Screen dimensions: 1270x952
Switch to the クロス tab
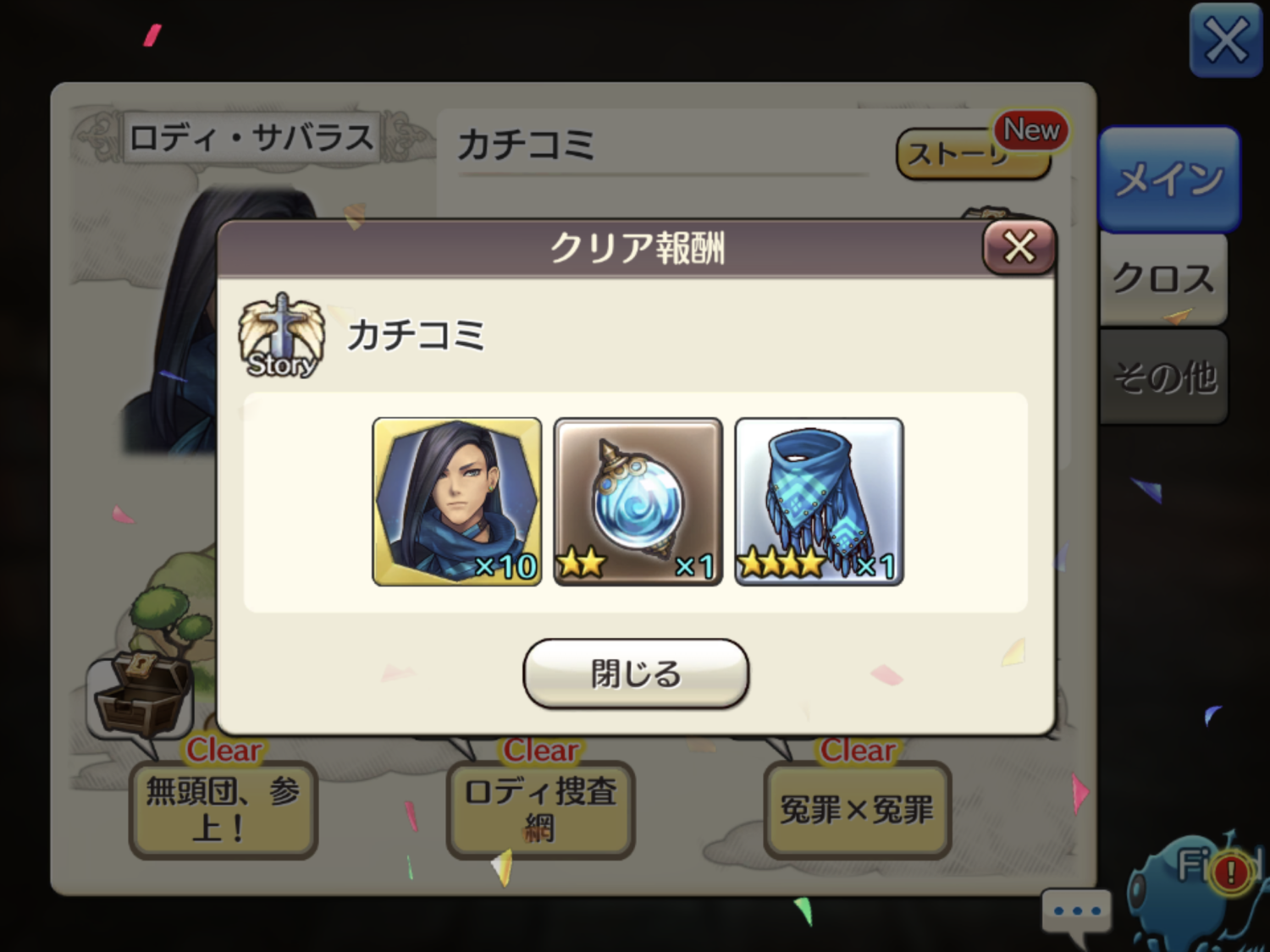(1163, 278)
